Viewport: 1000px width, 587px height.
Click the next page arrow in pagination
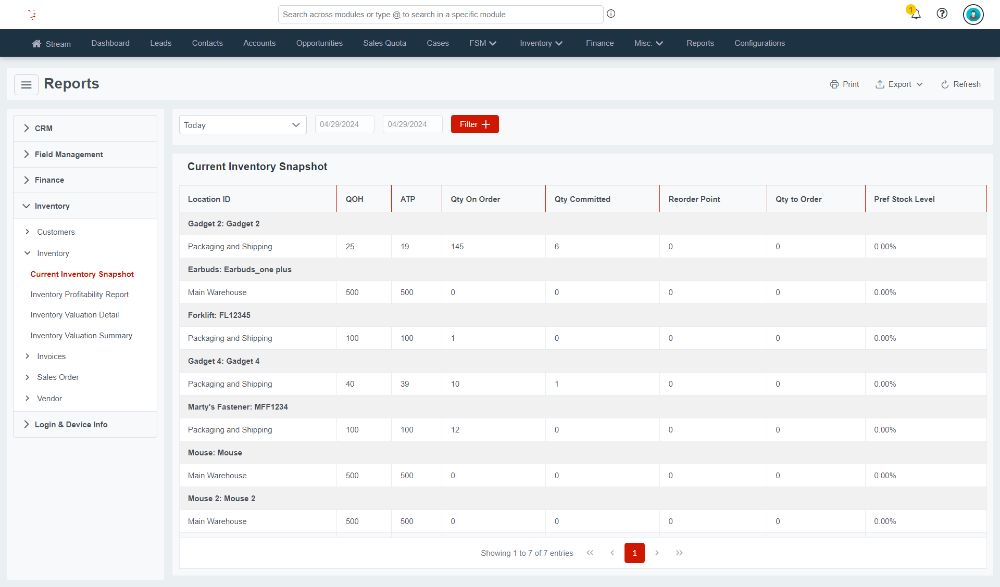pos(657,552)
